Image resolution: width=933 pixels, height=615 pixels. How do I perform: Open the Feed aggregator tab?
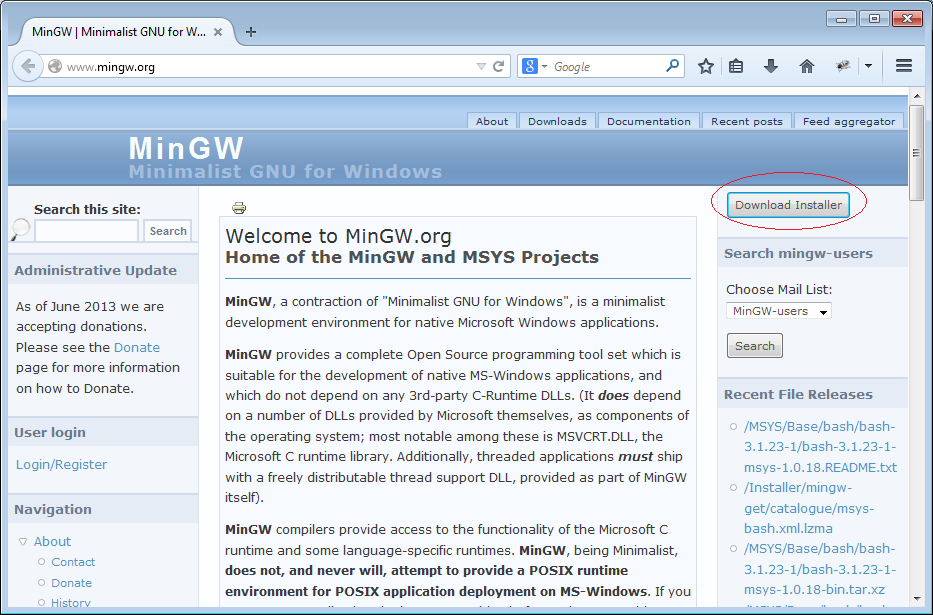(849, 121)
